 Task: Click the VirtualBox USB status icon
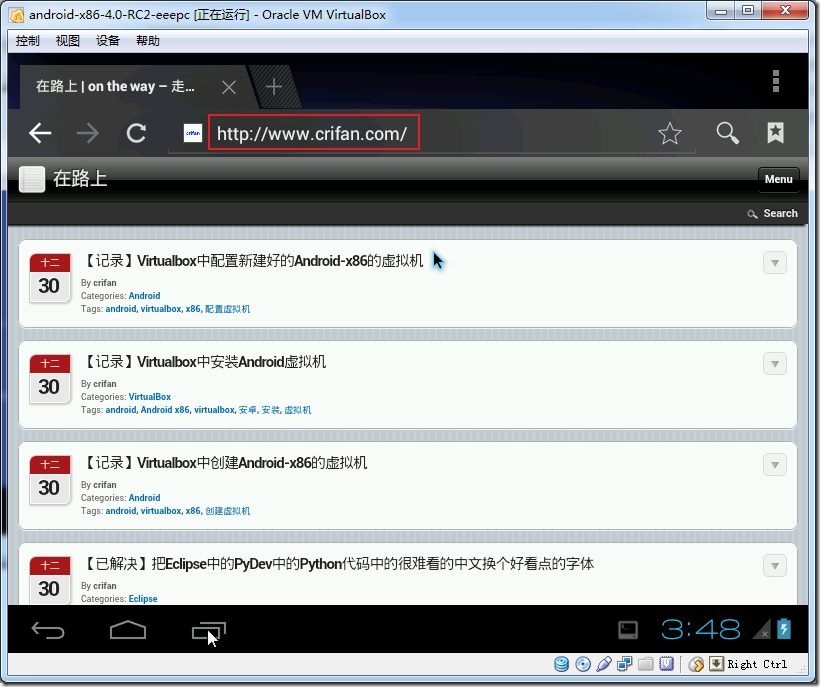pos(603,664)
